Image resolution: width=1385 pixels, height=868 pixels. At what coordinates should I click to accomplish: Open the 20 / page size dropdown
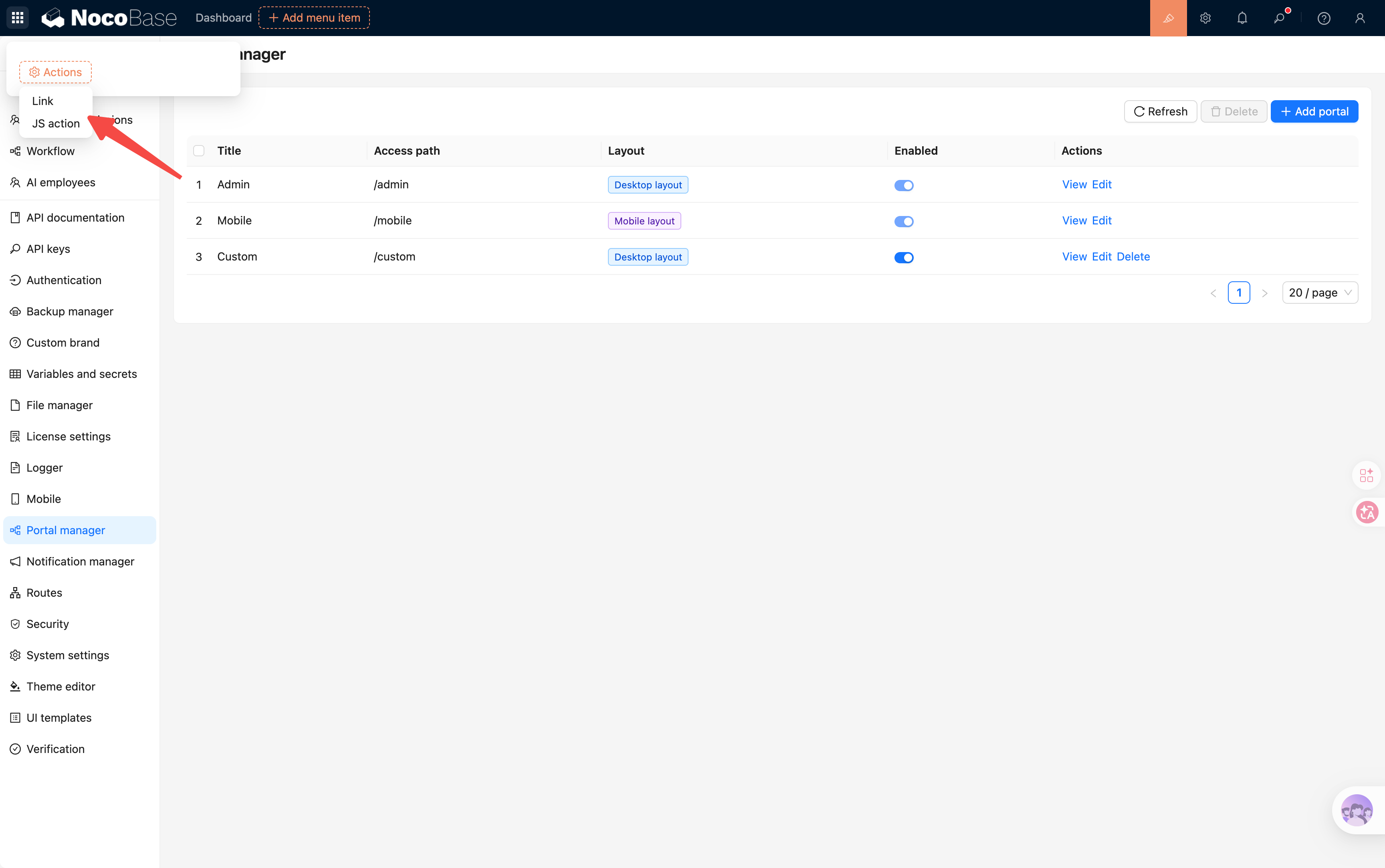click(x=1320, y=293)
